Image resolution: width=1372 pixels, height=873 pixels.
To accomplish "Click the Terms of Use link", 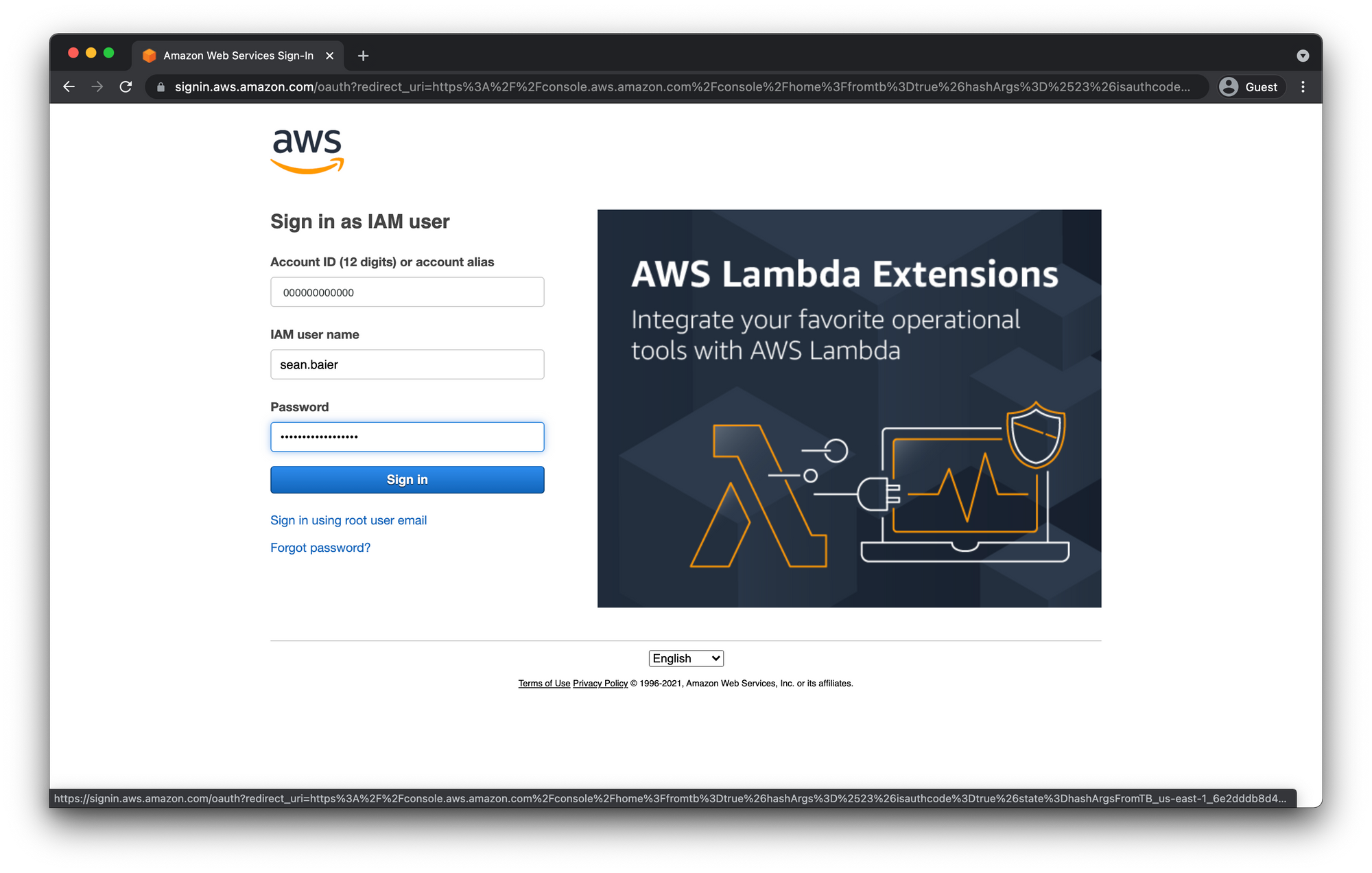I will (543, 682).
